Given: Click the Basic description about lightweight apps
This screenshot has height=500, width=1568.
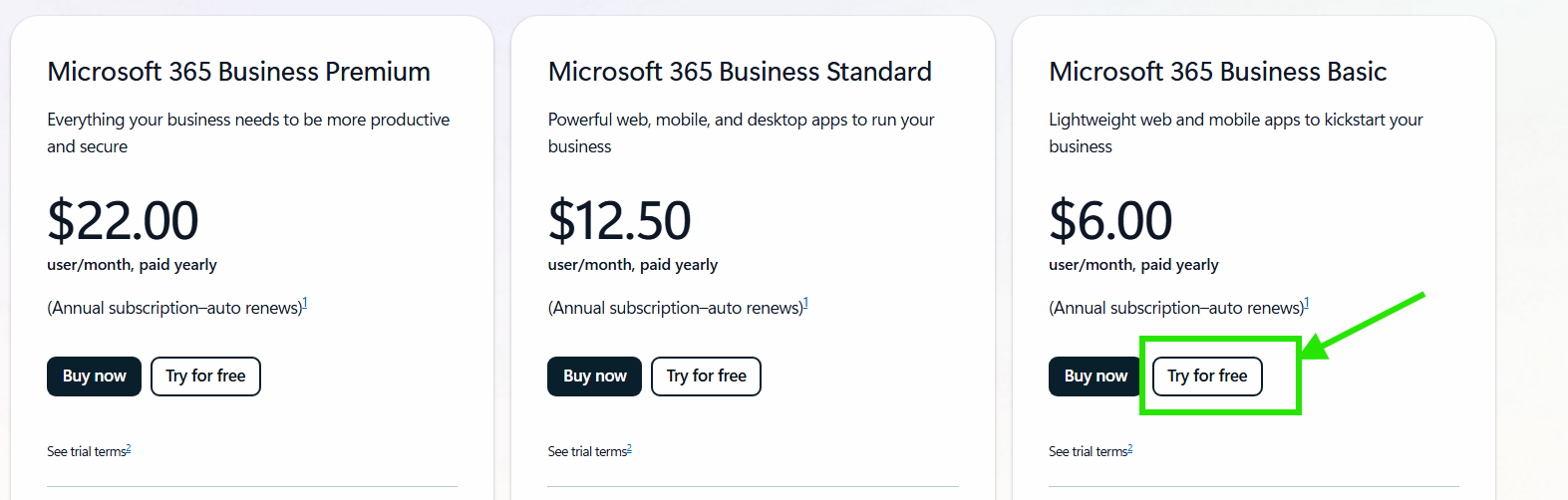Looking at the screenshot, I should tap(1235, 132).
